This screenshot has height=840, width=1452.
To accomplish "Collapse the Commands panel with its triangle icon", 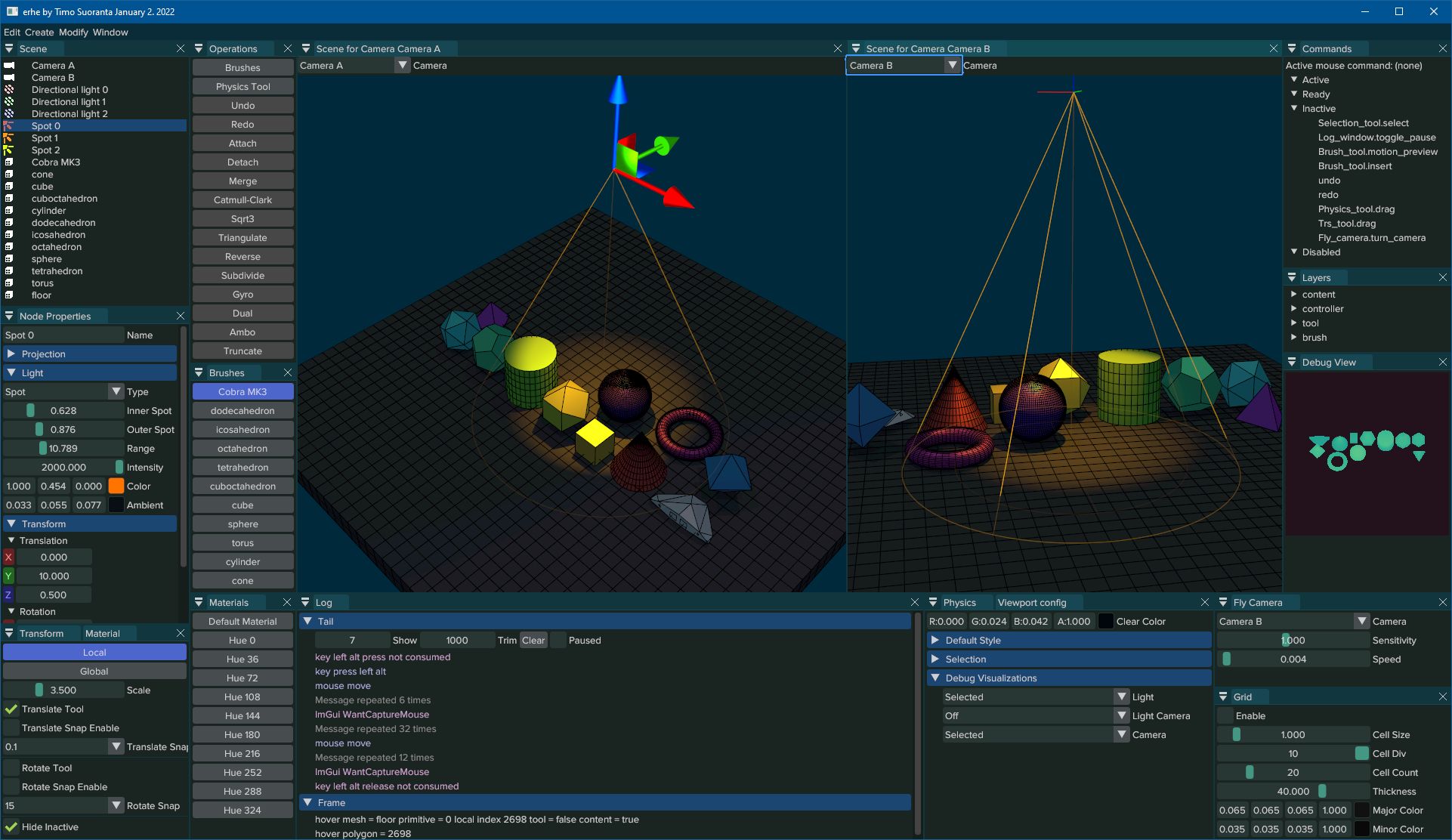I will pos(1292,48).
